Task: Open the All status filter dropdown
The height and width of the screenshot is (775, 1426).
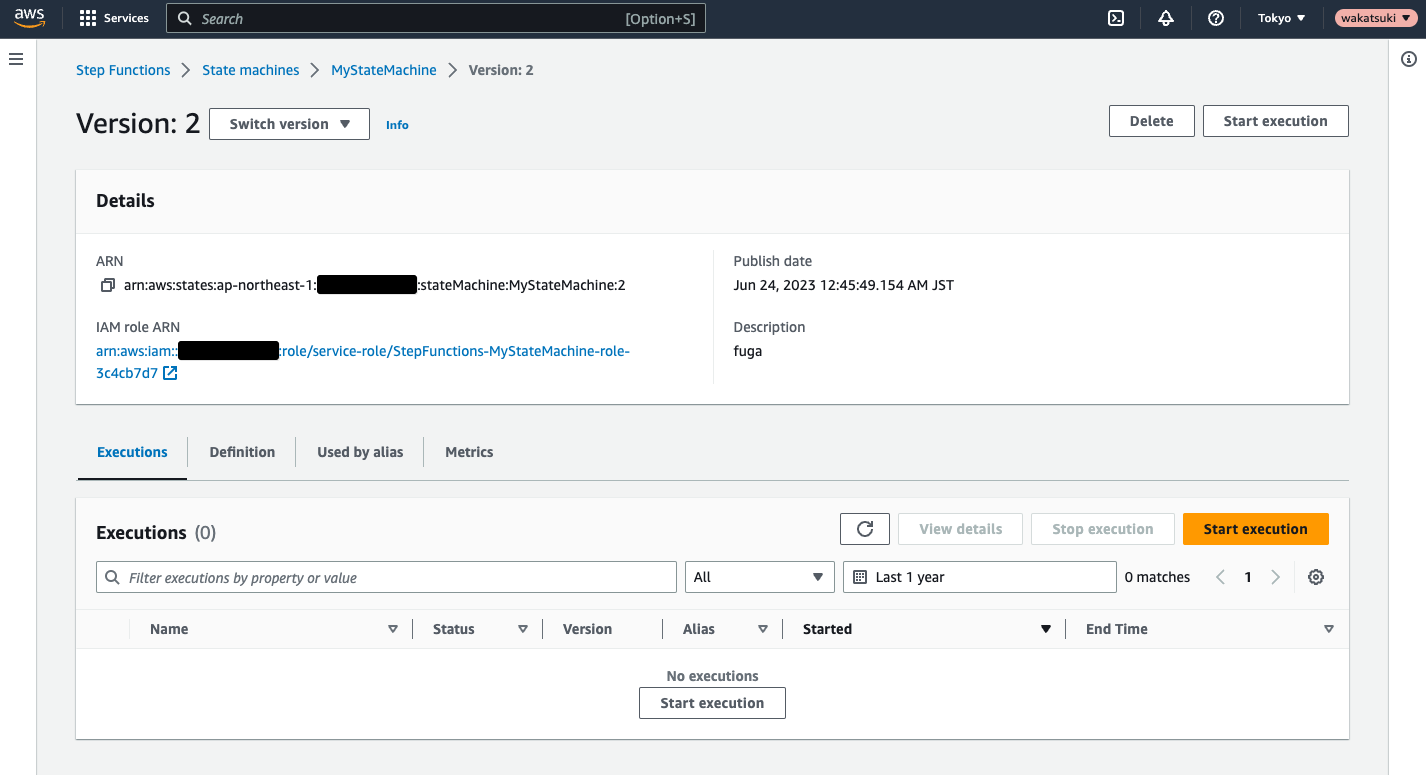Action: click(x=759, y=577)
